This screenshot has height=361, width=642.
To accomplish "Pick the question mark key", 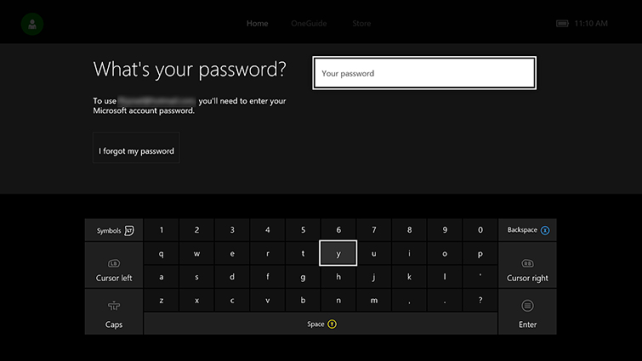I will point(480,300).
